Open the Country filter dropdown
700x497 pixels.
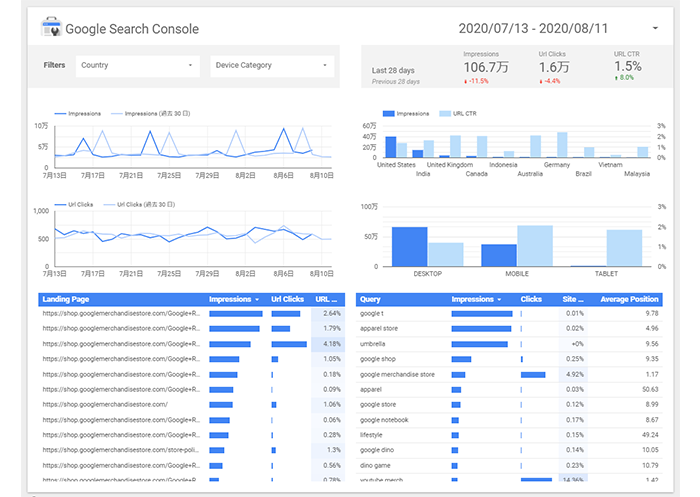(x=137, y=66)
